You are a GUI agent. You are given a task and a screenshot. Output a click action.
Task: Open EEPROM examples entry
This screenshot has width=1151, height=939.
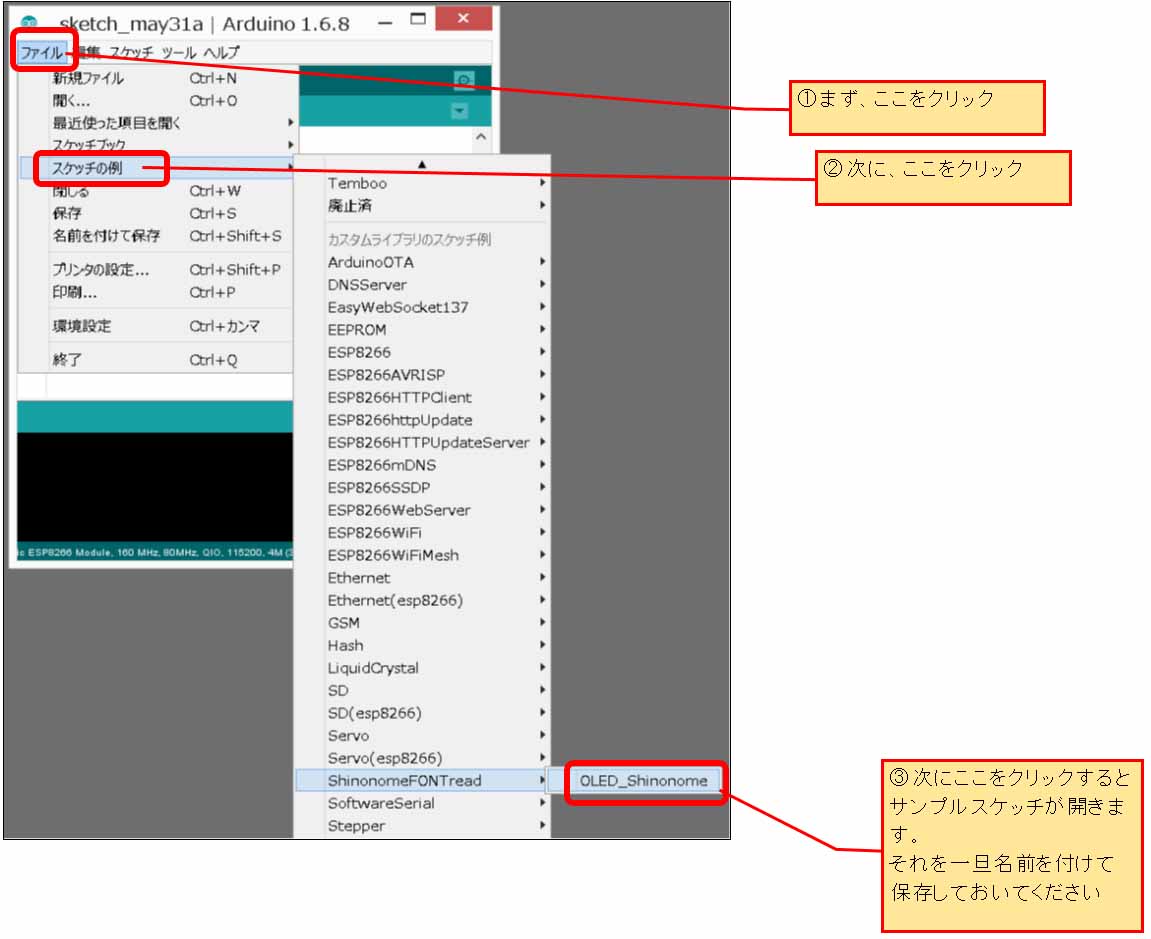422,330
